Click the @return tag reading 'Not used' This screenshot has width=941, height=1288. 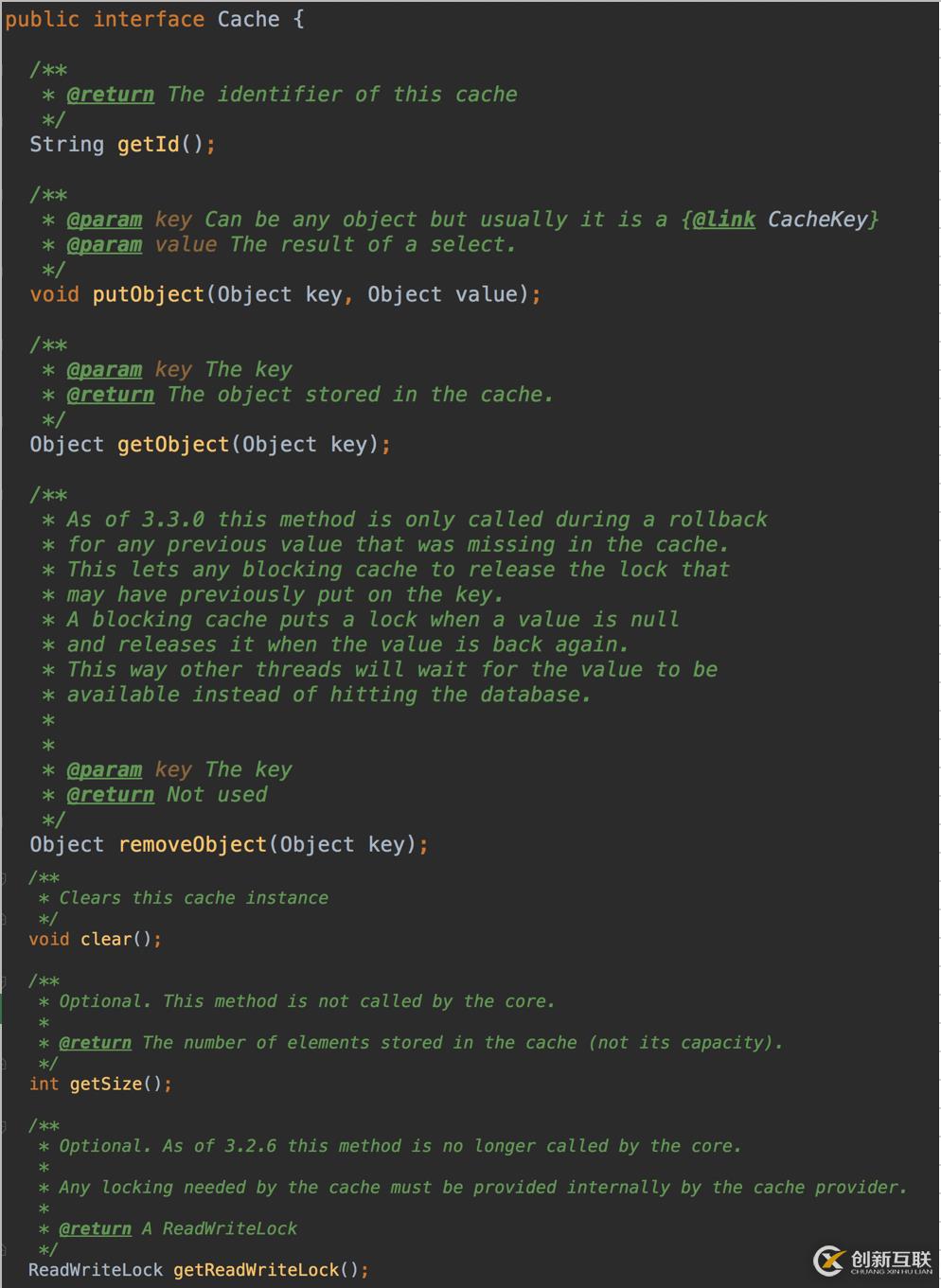[110, 795]
